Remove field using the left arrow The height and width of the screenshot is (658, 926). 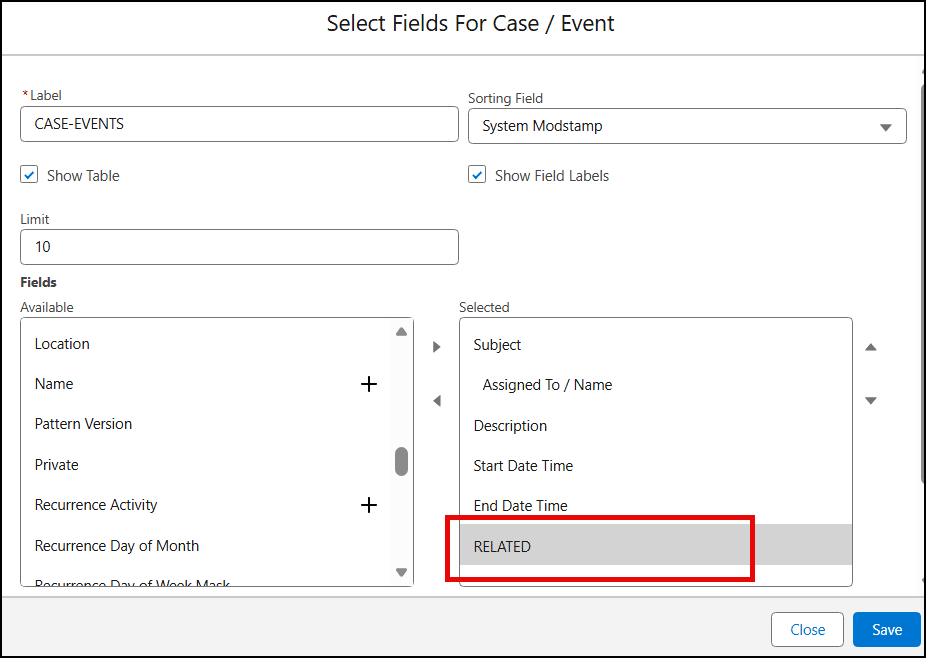436,401
